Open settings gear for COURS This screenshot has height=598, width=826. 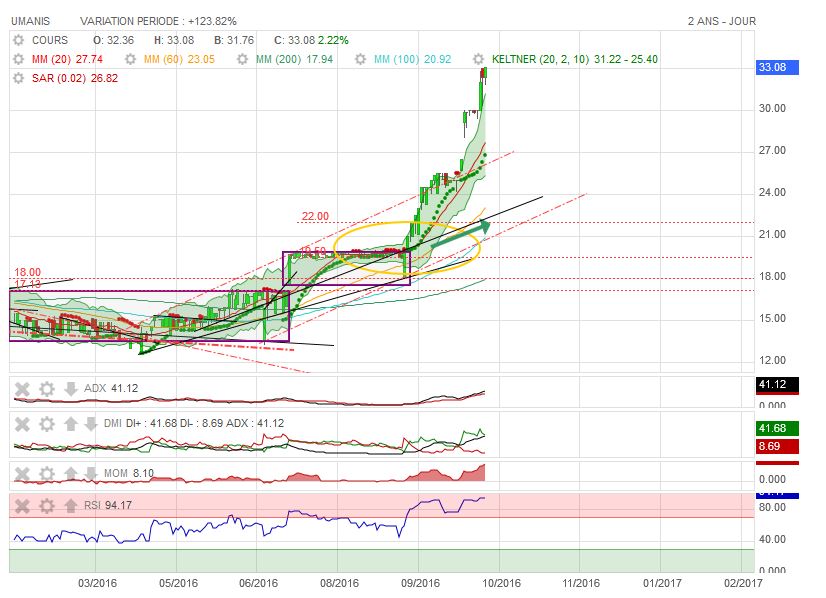pyautogui.click(x=18, y=40)
